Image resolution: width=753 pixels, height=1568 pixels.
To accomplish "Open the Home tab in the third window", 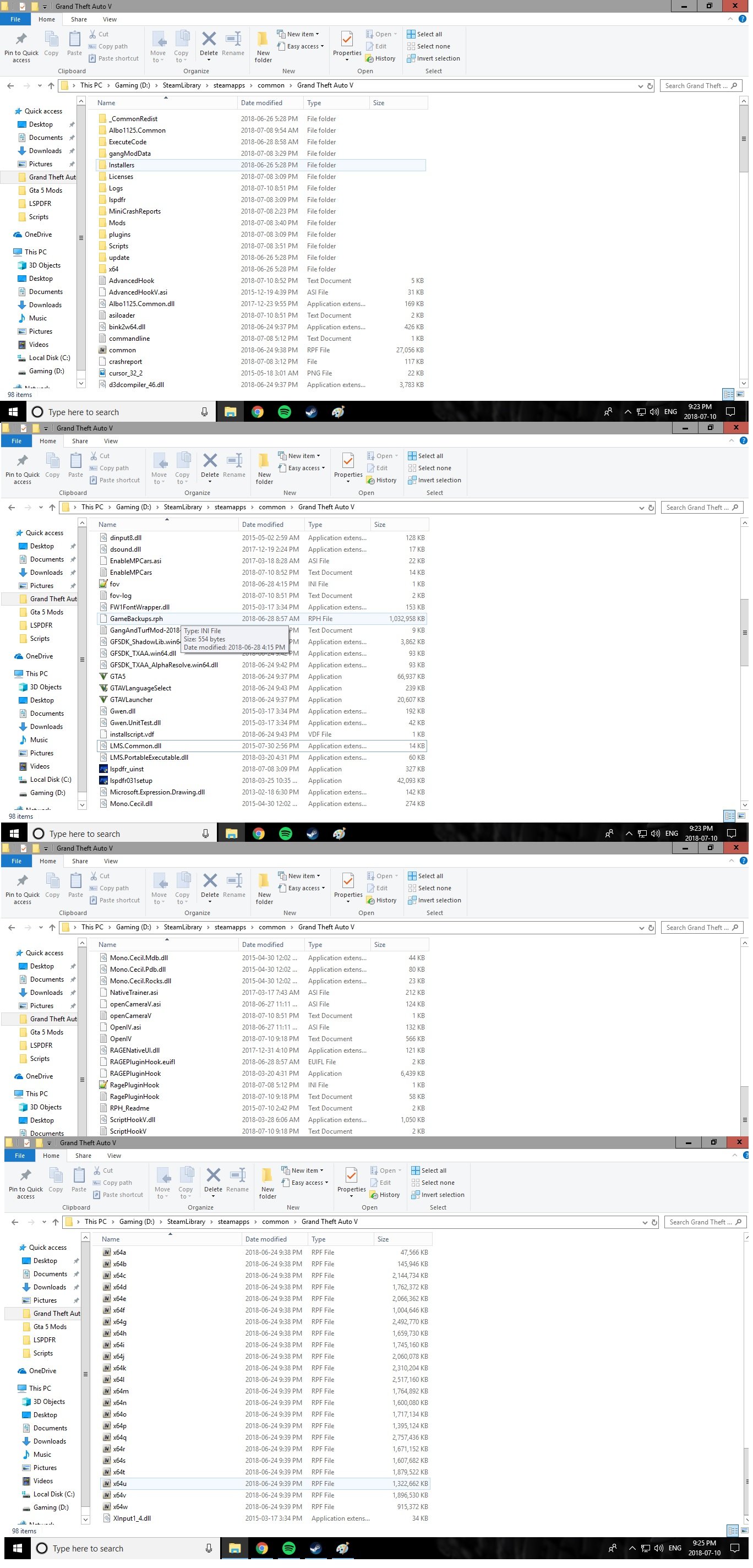I will tap(48, 861).
